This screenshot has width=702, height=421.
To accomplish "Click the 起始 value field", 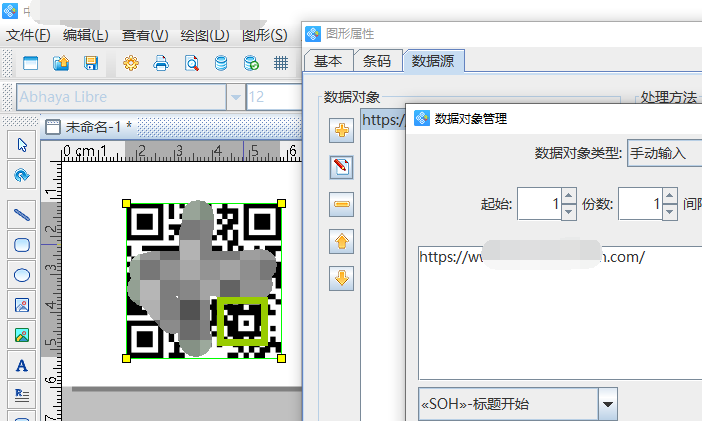I will tap(539, 204).
